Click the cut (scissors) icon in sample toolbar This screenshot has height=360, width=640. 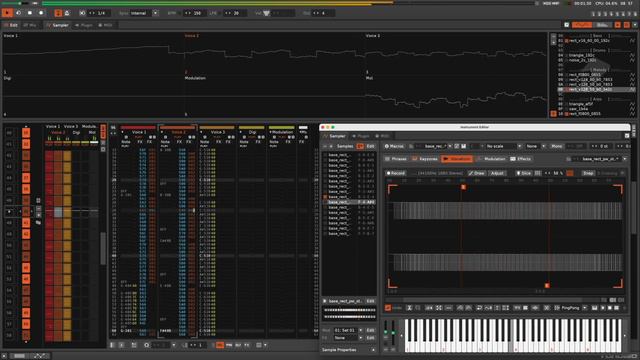pyautogui.click(x=409, y=308)
